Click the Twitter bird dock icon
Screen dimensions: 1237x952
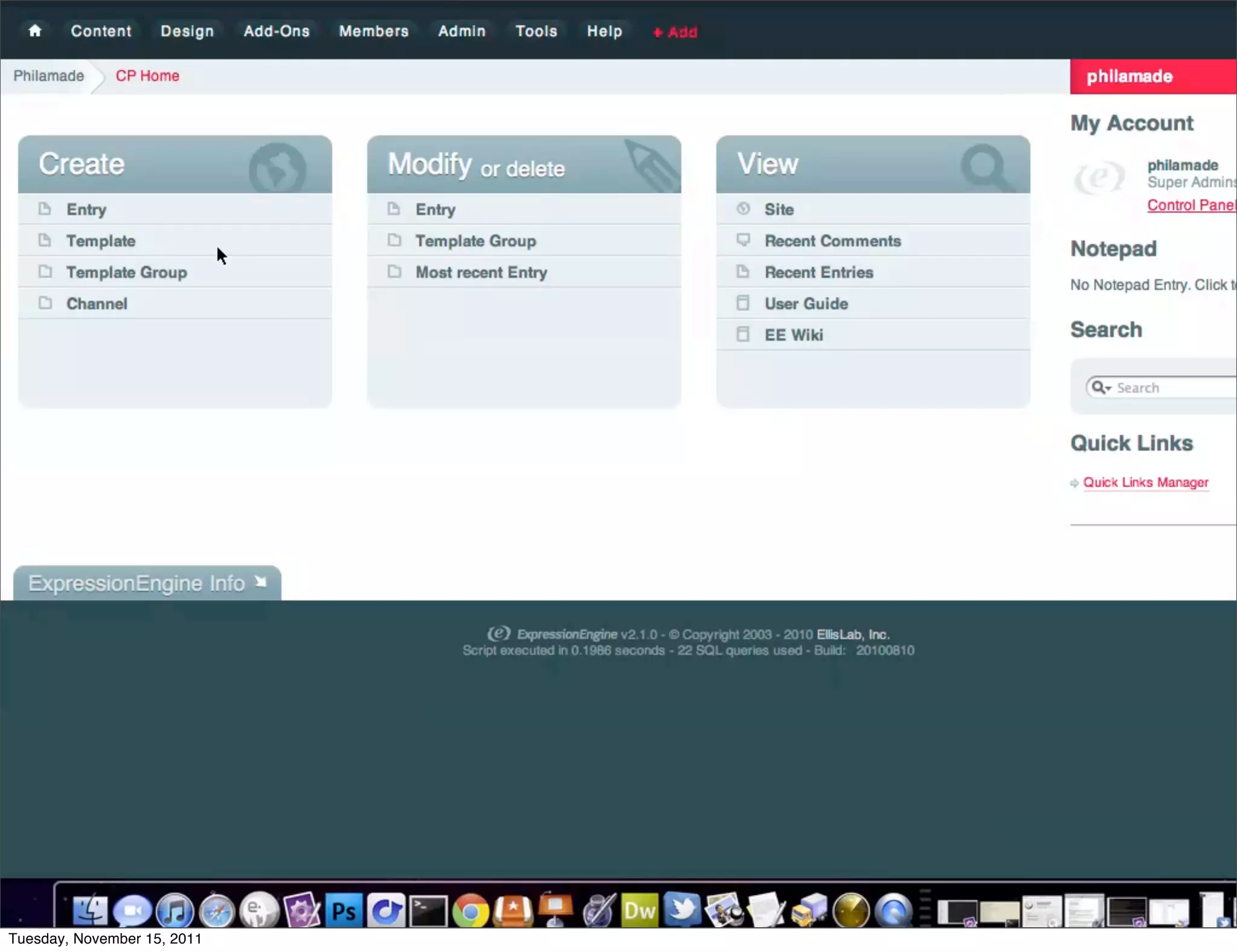(683, 909)
